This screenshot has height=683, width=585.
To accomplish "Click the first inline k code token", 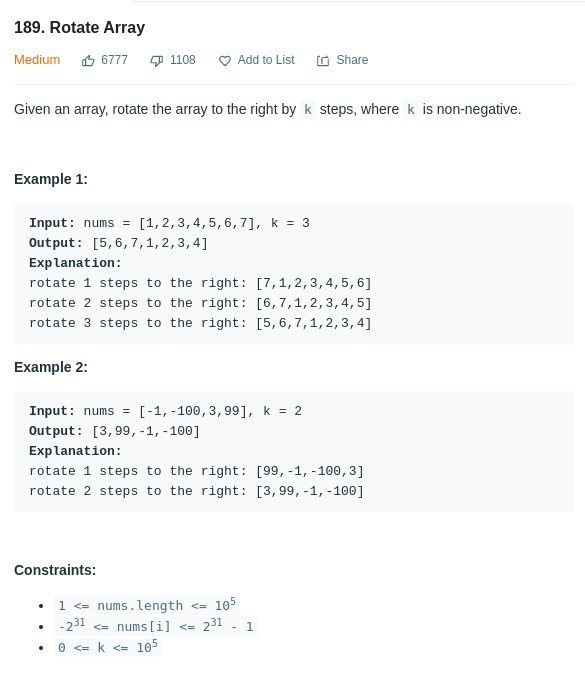I will coord(308,109).
